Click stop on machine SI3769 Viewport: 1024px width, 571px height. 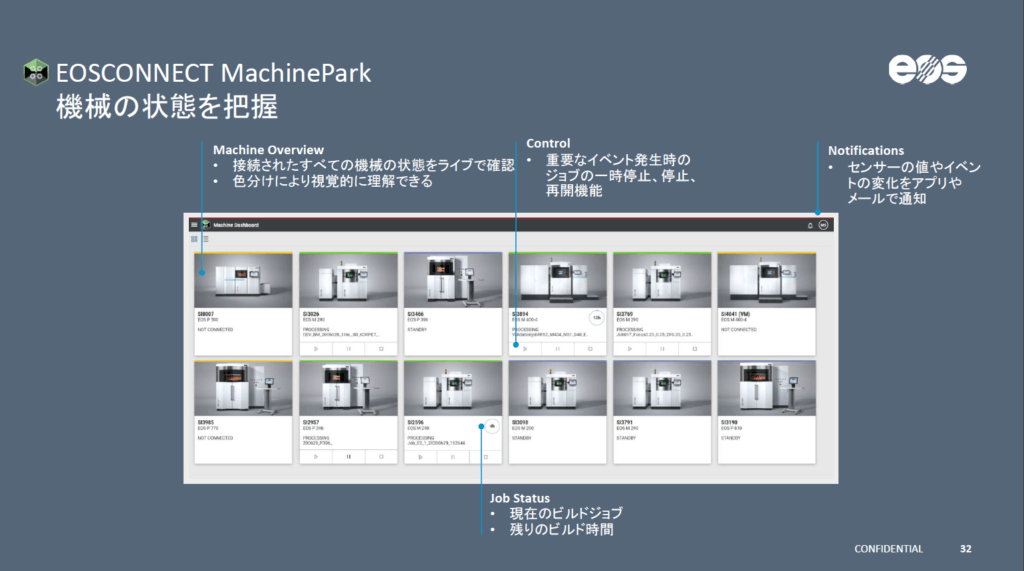coord(695,349)
